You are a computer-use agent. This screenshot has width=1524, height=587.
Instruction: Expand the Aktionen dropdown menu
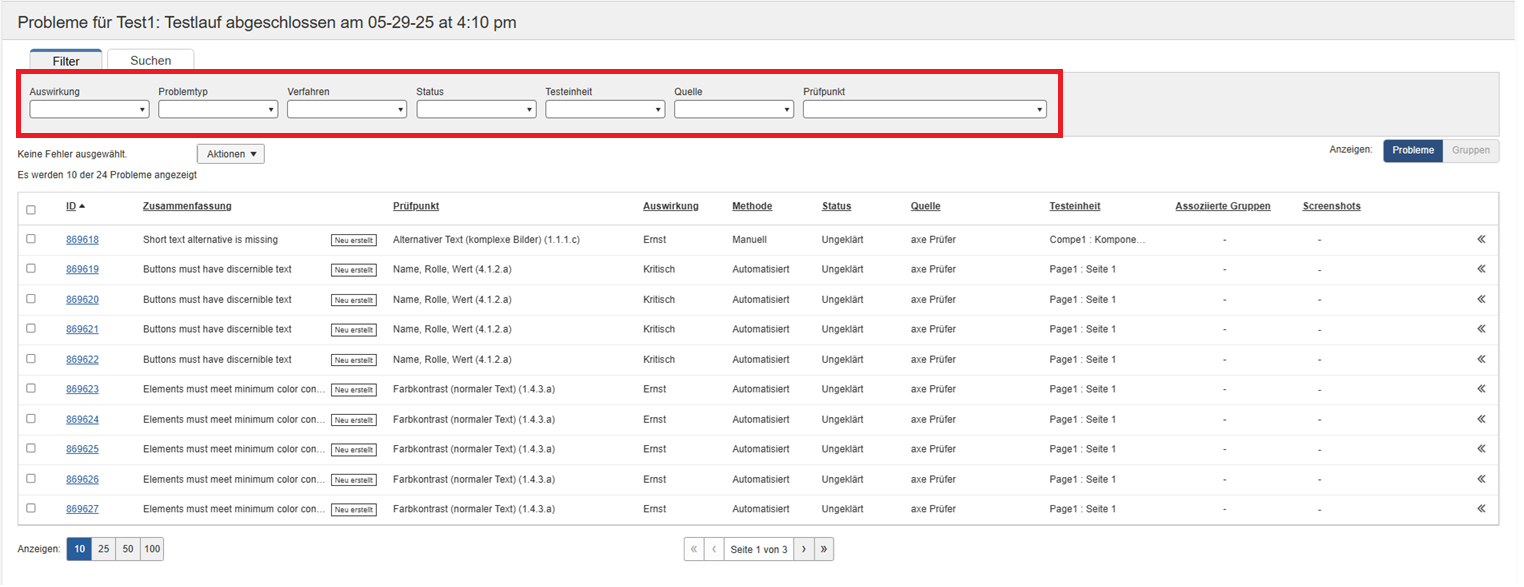[231, 154]
